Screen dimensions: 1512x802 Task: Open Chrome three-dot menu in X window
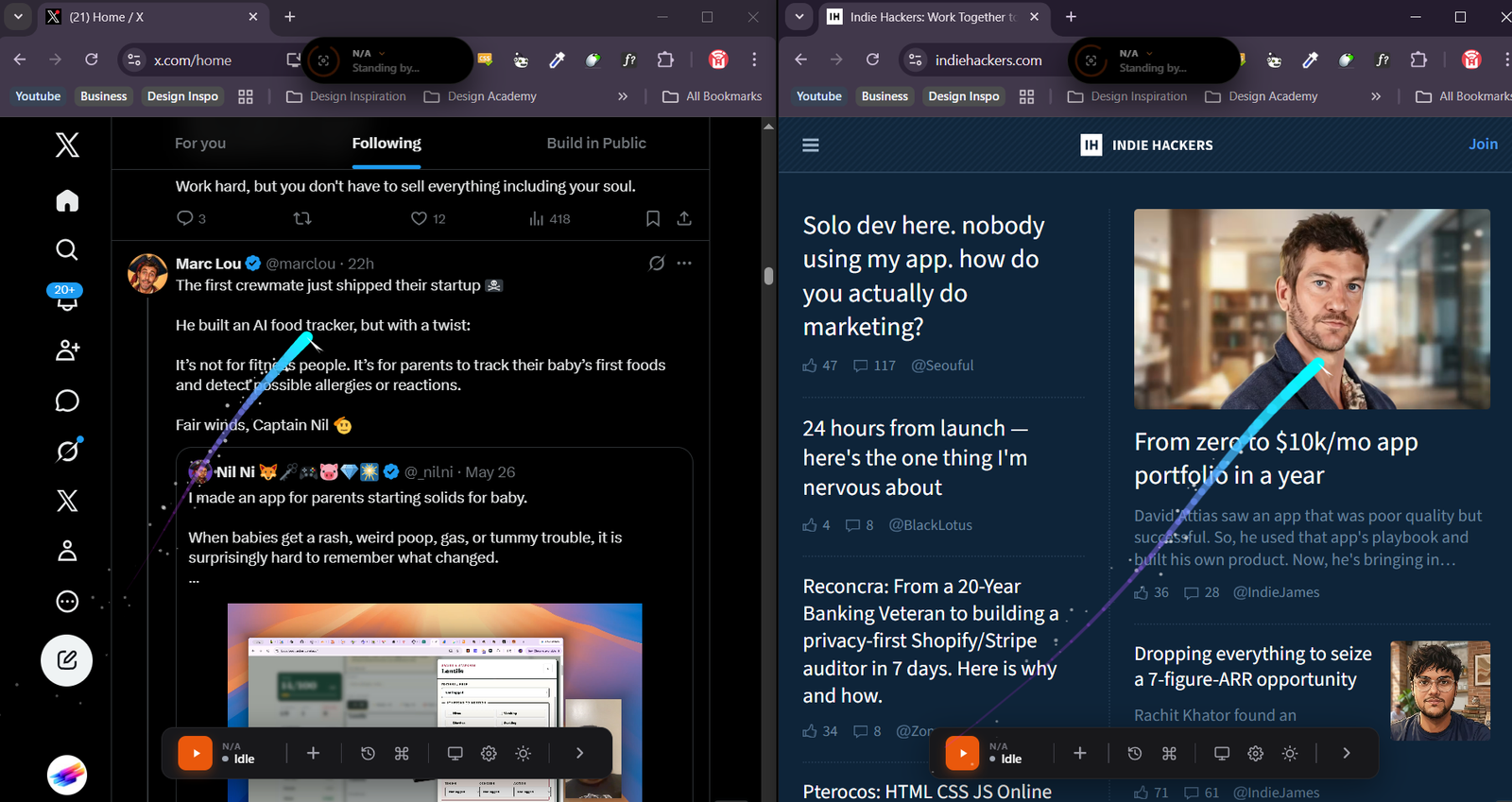(x=754, y=60)
